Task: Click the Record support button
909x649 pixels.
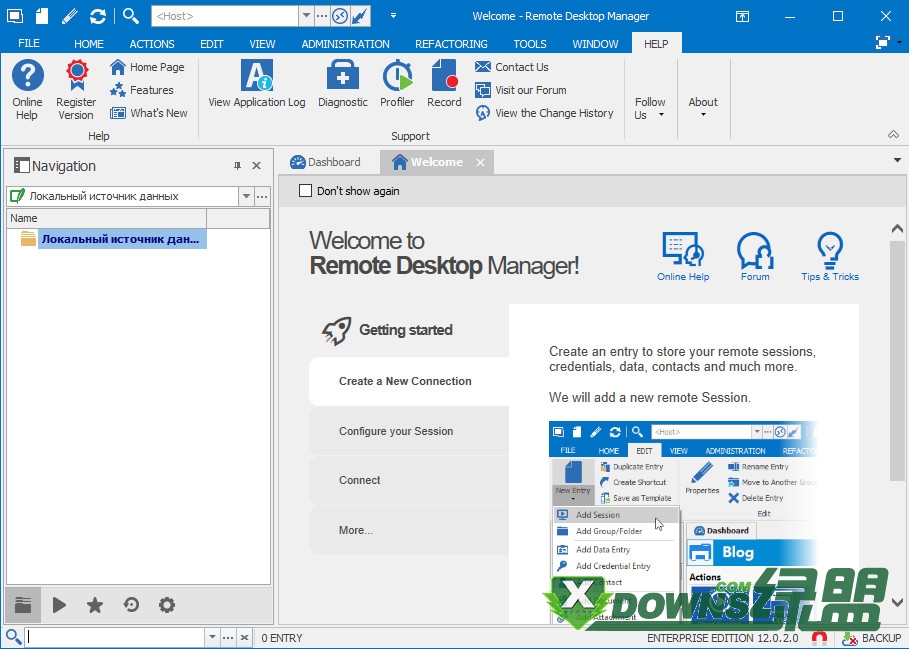Action: [444, 84]
